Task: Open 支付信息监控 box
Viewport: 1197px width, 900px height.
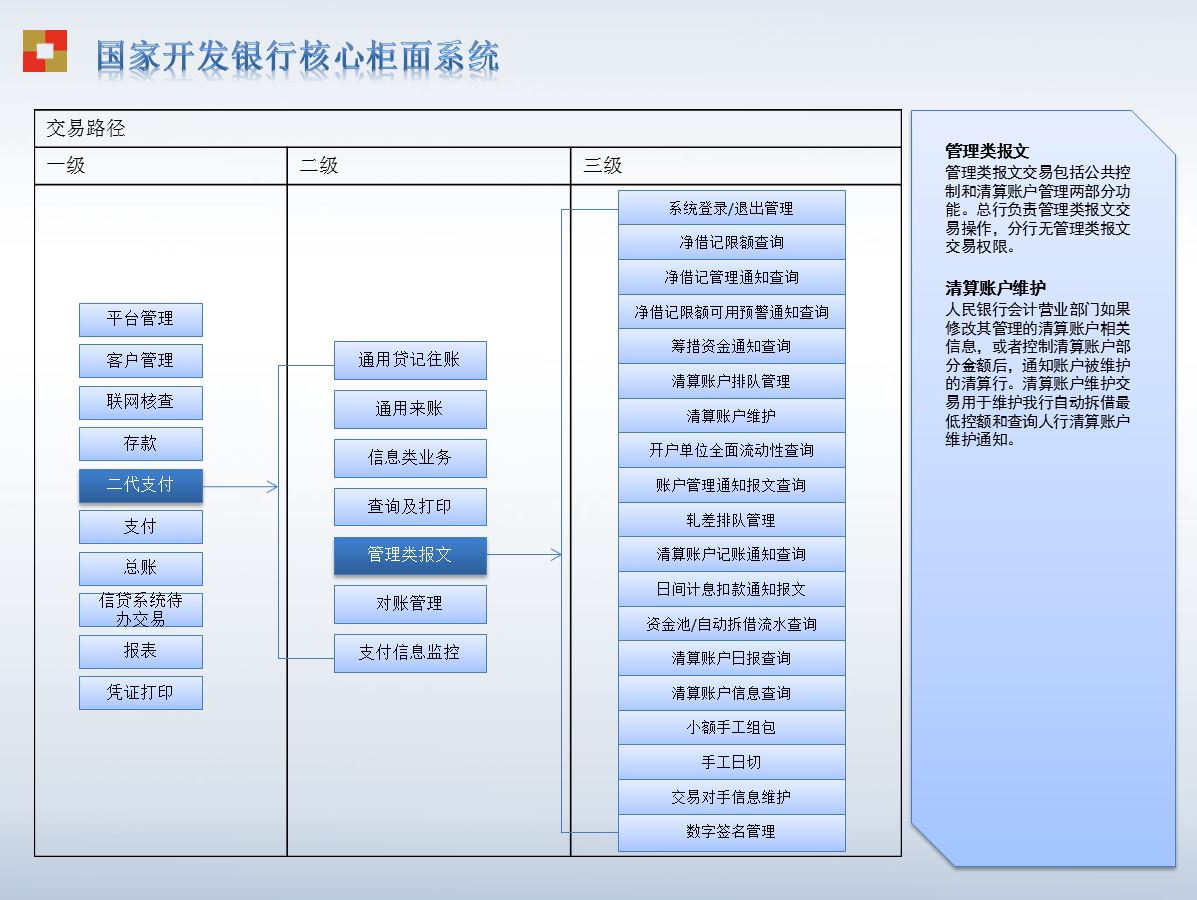Action: pos(410,653)
